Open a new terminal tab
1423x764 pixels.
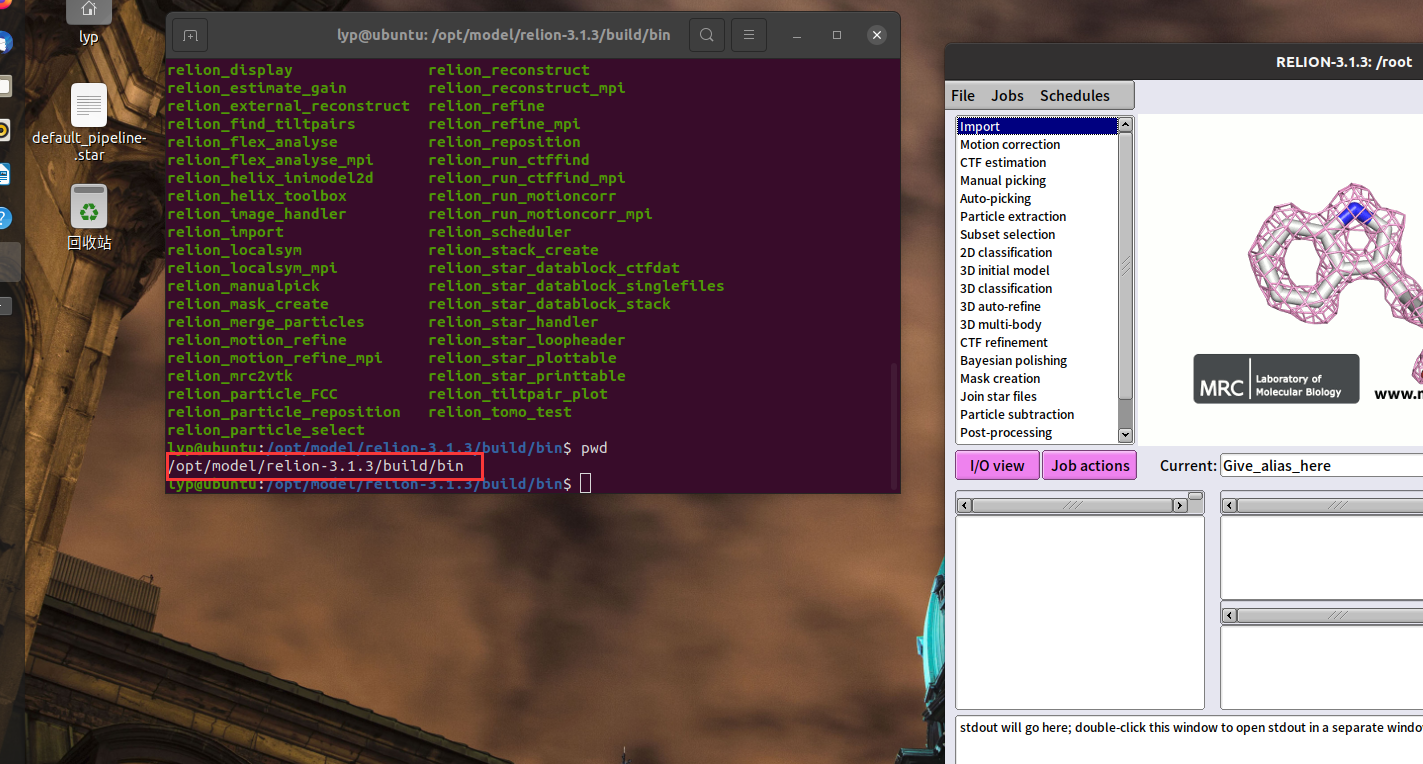189,34
